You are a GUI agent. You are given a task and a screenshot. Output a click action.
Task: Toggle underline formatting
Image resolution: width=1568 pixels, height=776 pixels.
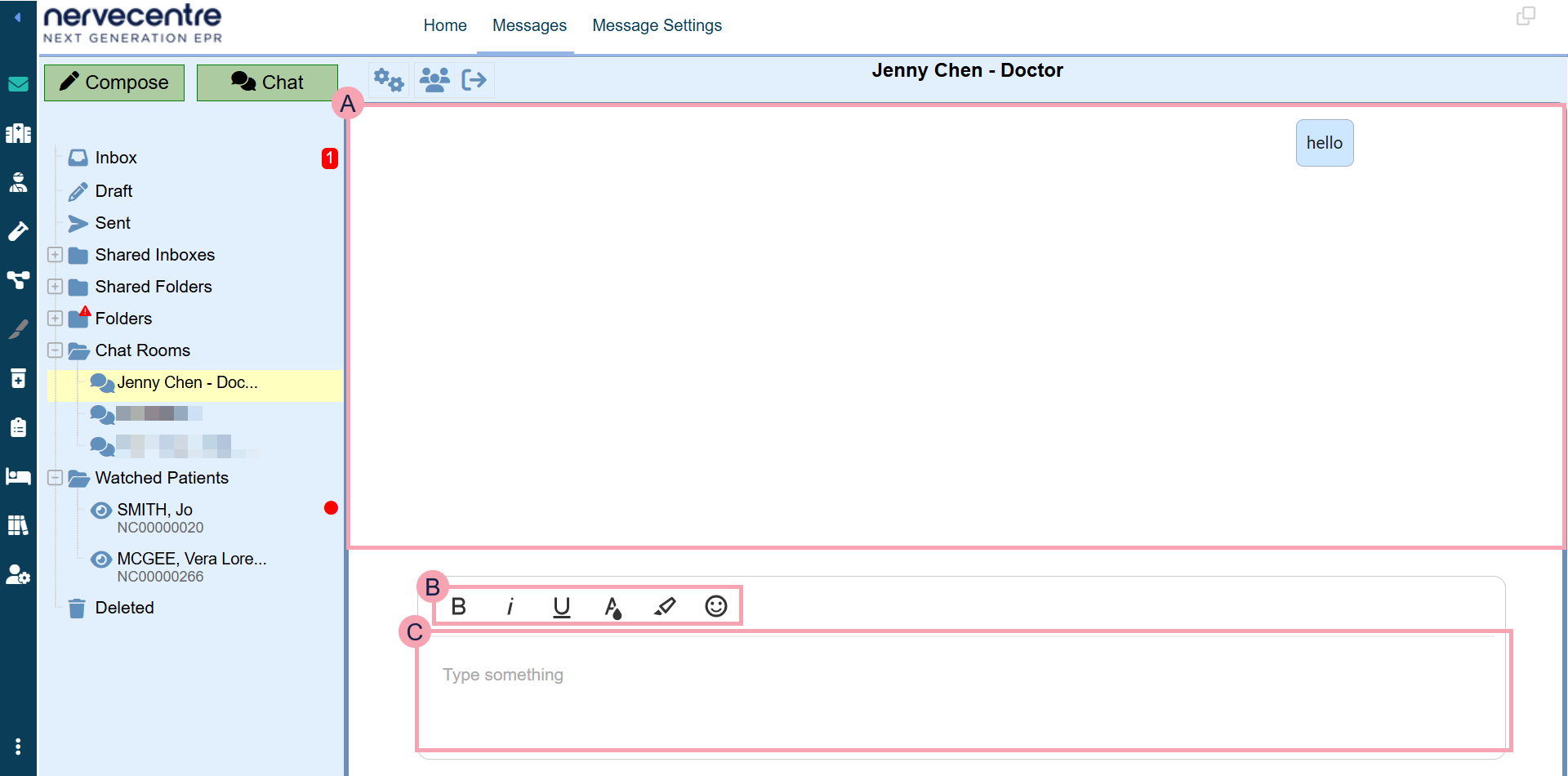click(561, 606)
